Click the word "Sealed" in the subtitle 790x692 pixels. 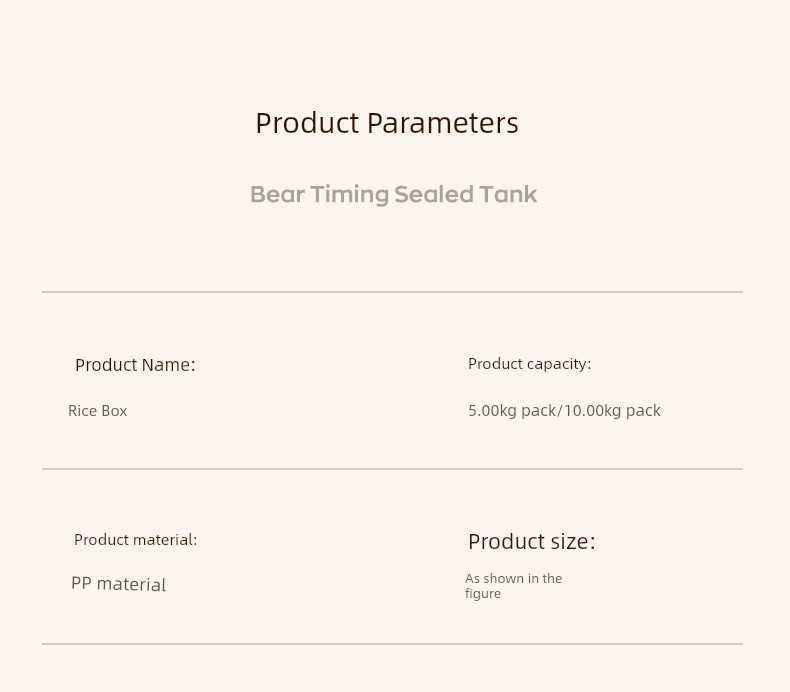click(433, 194)
